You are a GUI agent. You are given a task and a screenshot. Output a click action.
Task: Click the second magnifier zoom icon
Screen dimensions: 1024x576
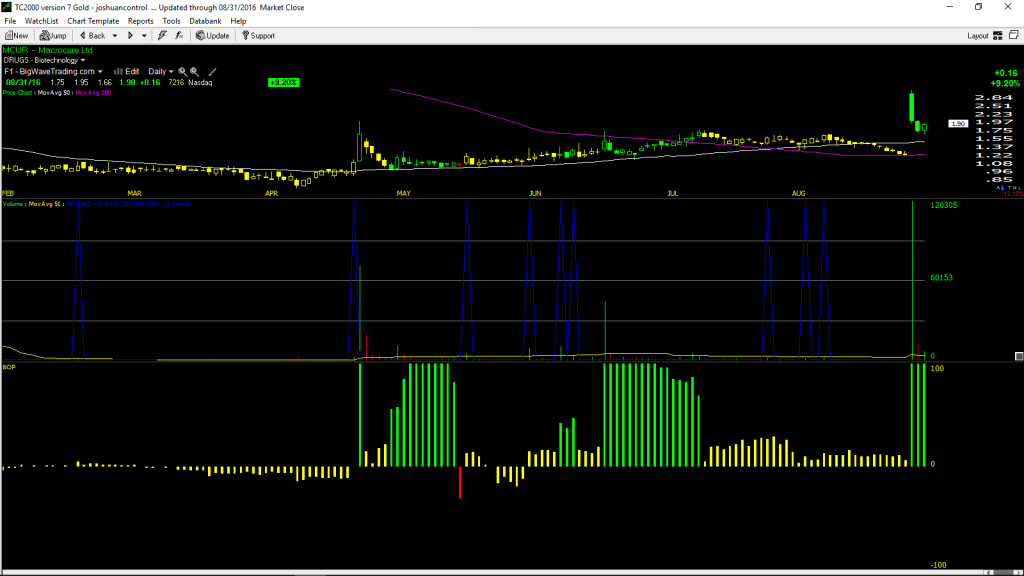pos(195,72)
